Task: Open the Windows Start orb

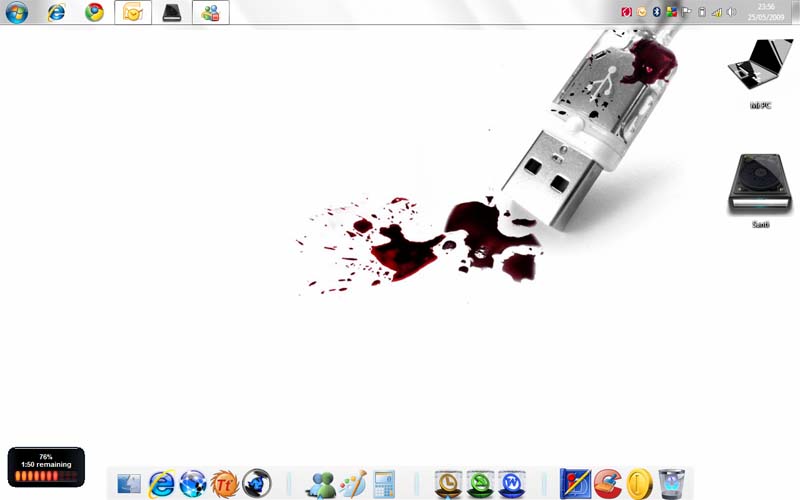Action: (16, 12)
